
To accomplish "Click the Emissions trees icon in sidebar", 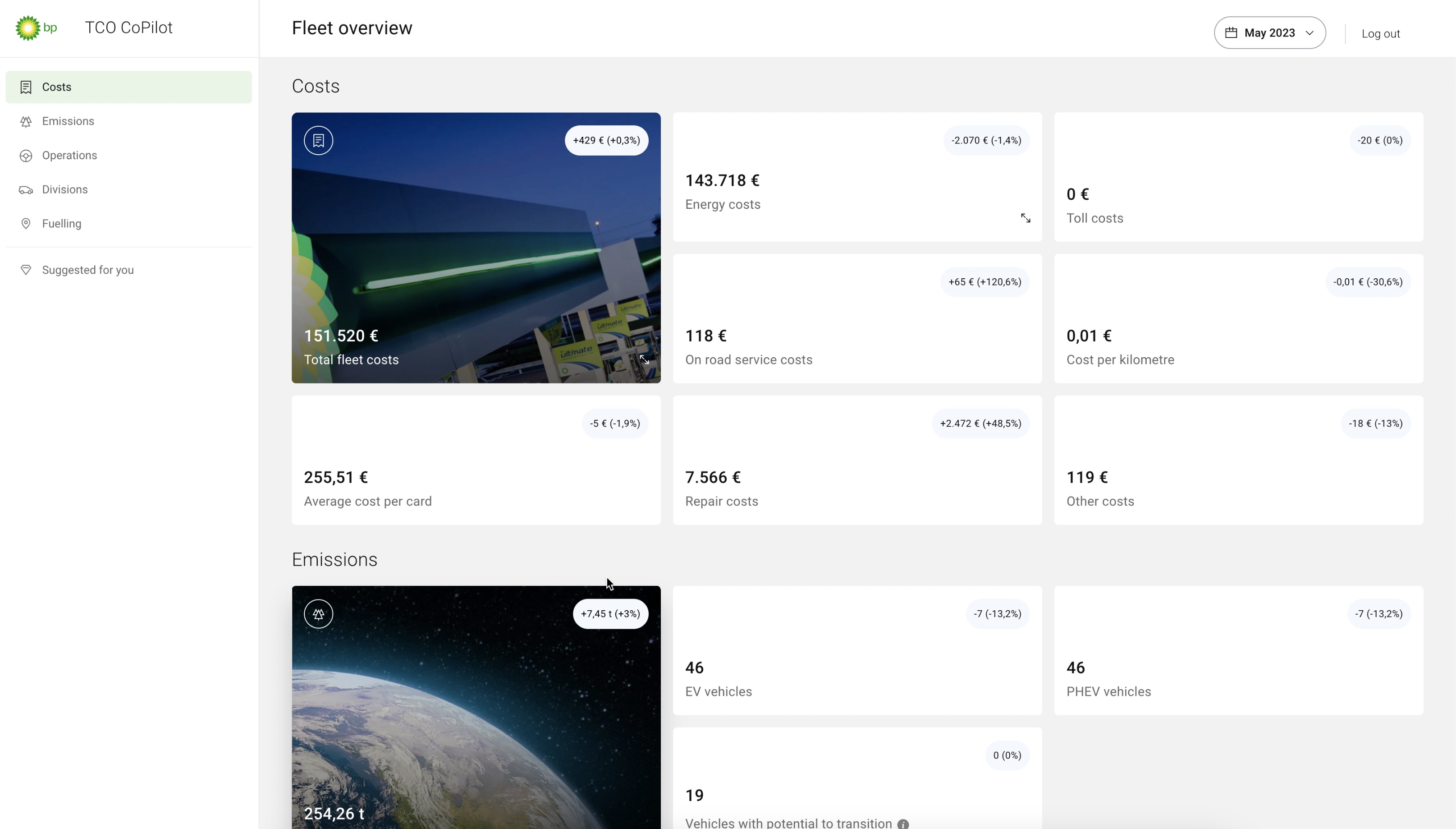I will (26, 121).
